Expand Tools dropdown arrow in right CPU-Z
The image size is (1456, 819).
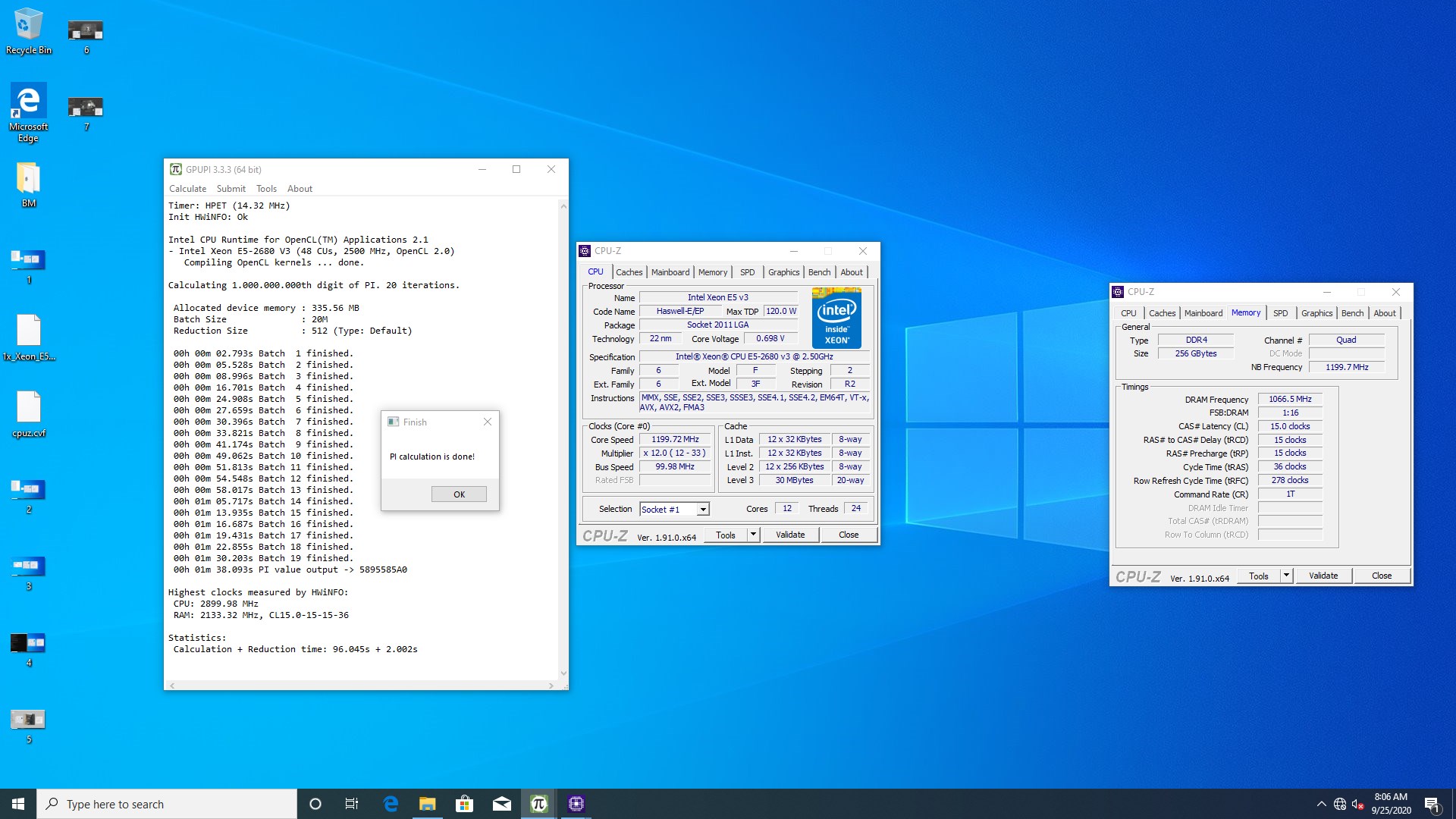[1287, 576]
